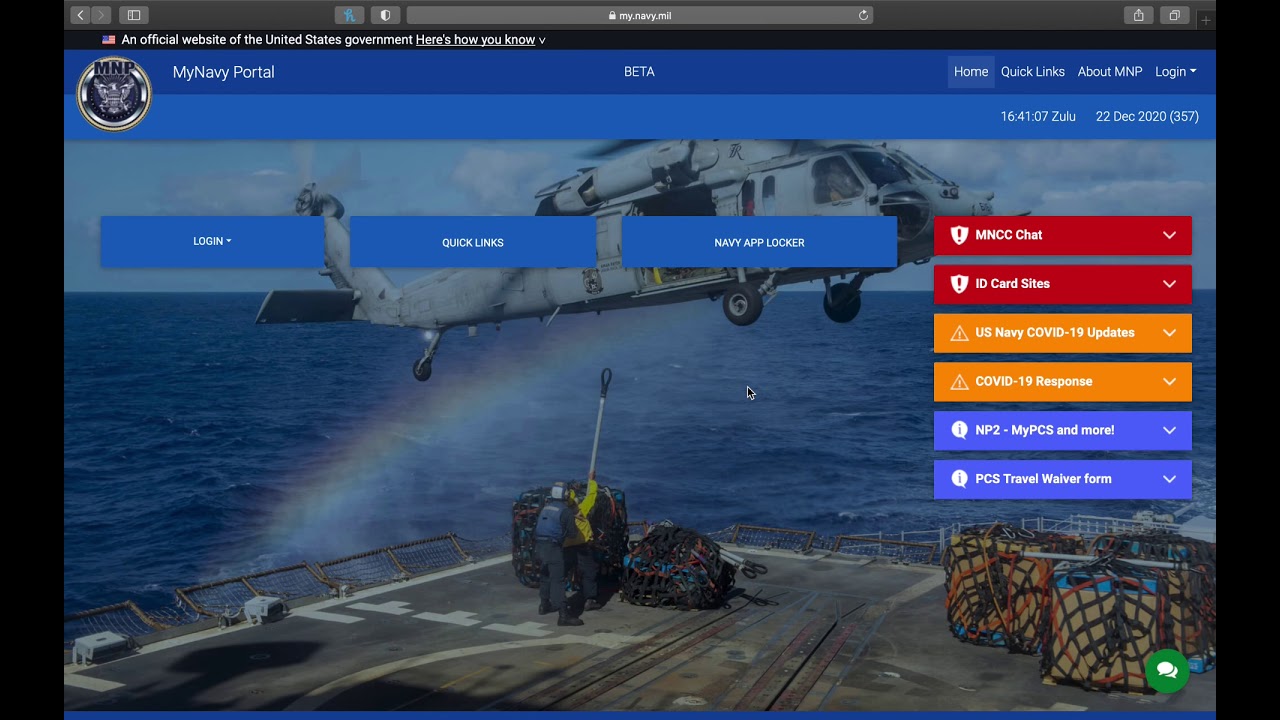Image resolution: width=1280 pixels, height=720 pixels.
Task: Expand the ID Card Sites chevron
Action: [1169, 284]
